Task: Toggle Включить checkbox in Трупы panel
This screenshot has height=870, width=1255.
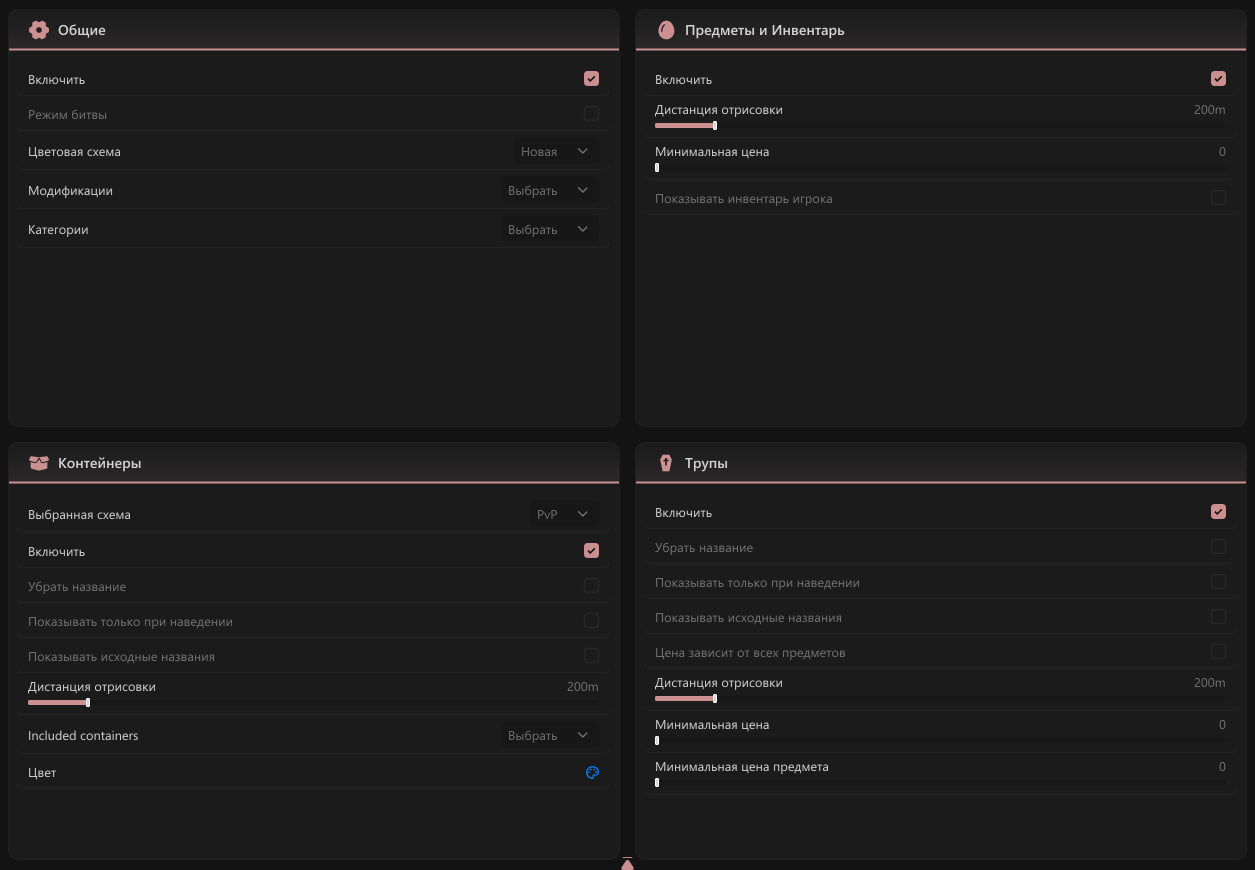Action: click(x=1218, y=512)
